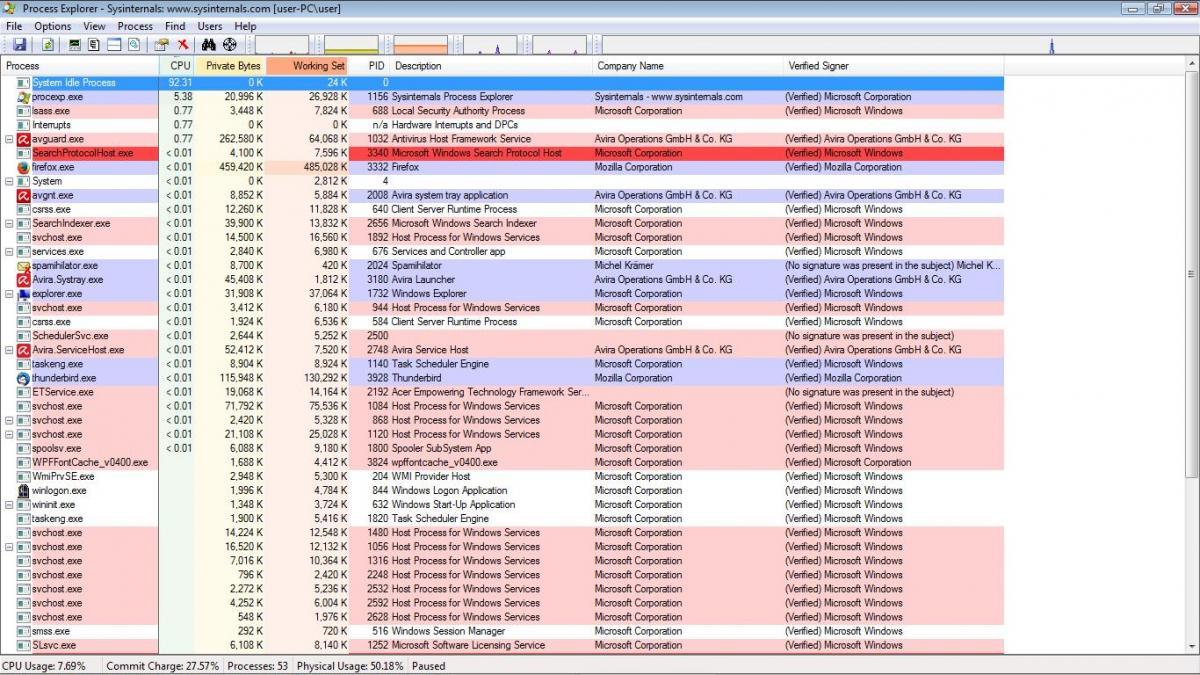The height and width of the screenshot is (675, 1200).
Task: Click Commit Charge 27.57% in status bar
Action: coord(162,666)
